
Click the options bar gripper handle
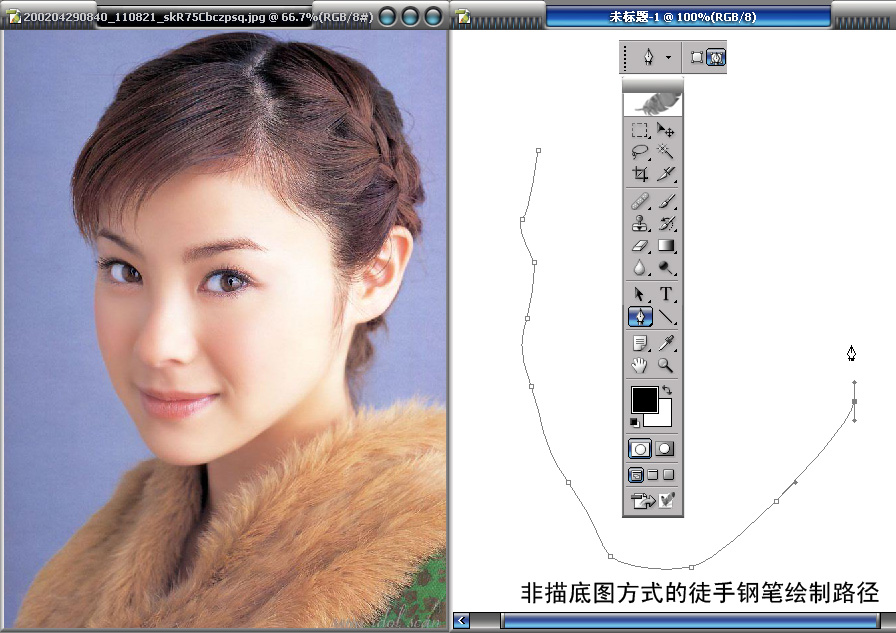pos(626,57)
